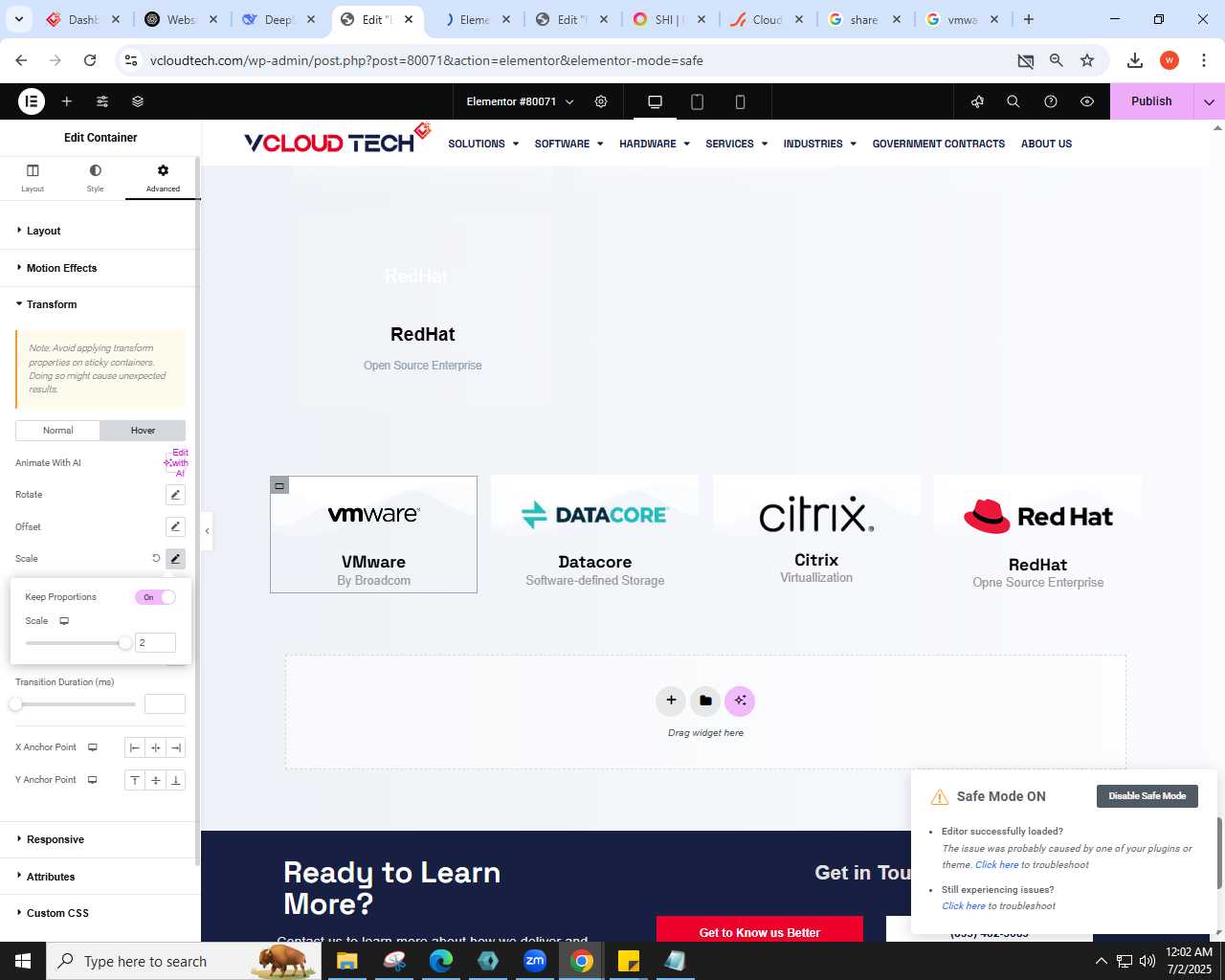This screenshot has width=1225, height=980.
Task: Switch to desktop device view
Action: 656,101
